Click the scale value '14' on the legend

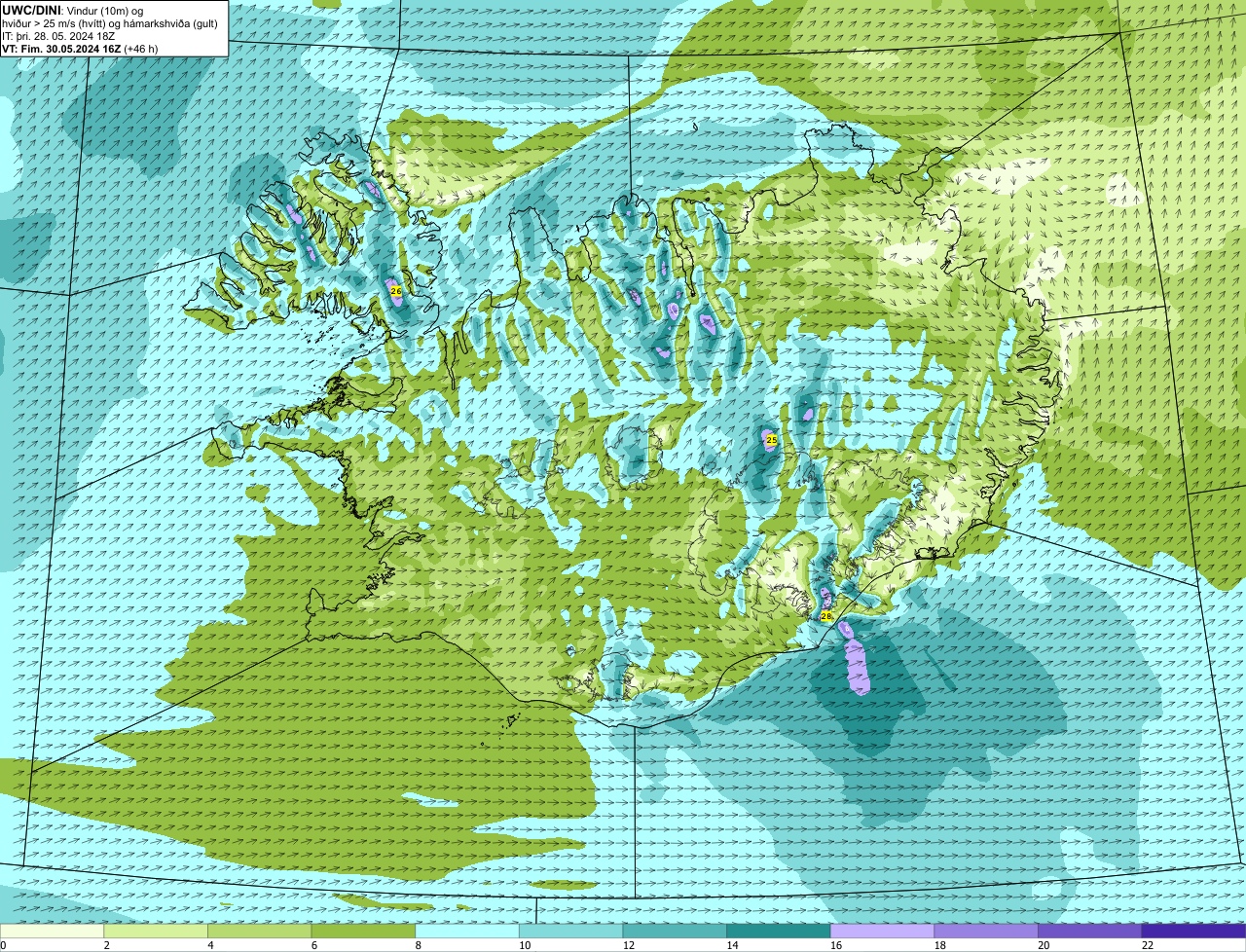pos(732,945)
